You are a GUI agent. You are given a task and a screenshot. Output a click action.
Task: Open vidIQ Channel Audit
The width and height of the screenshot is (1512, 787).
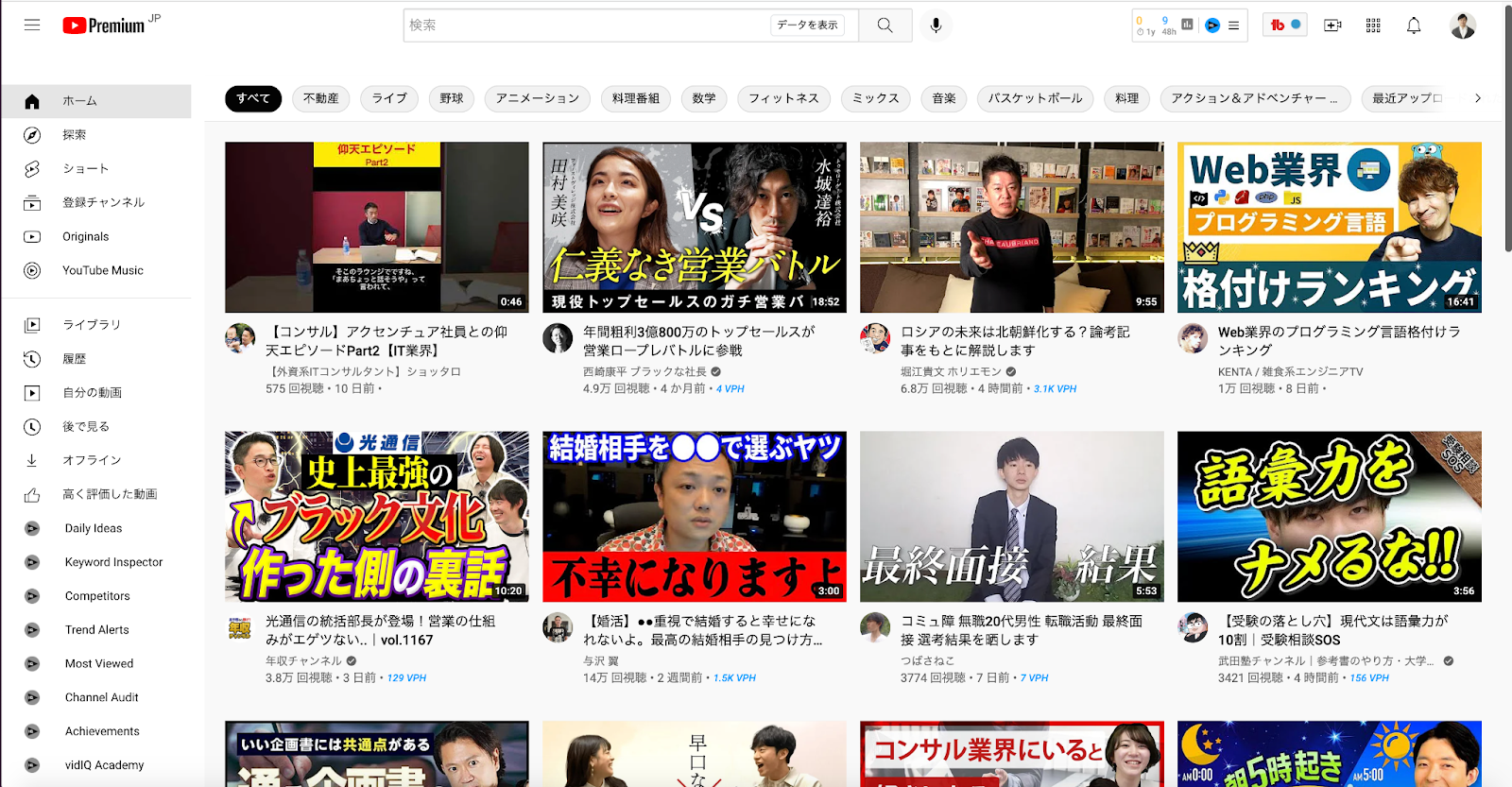point(95,698)
